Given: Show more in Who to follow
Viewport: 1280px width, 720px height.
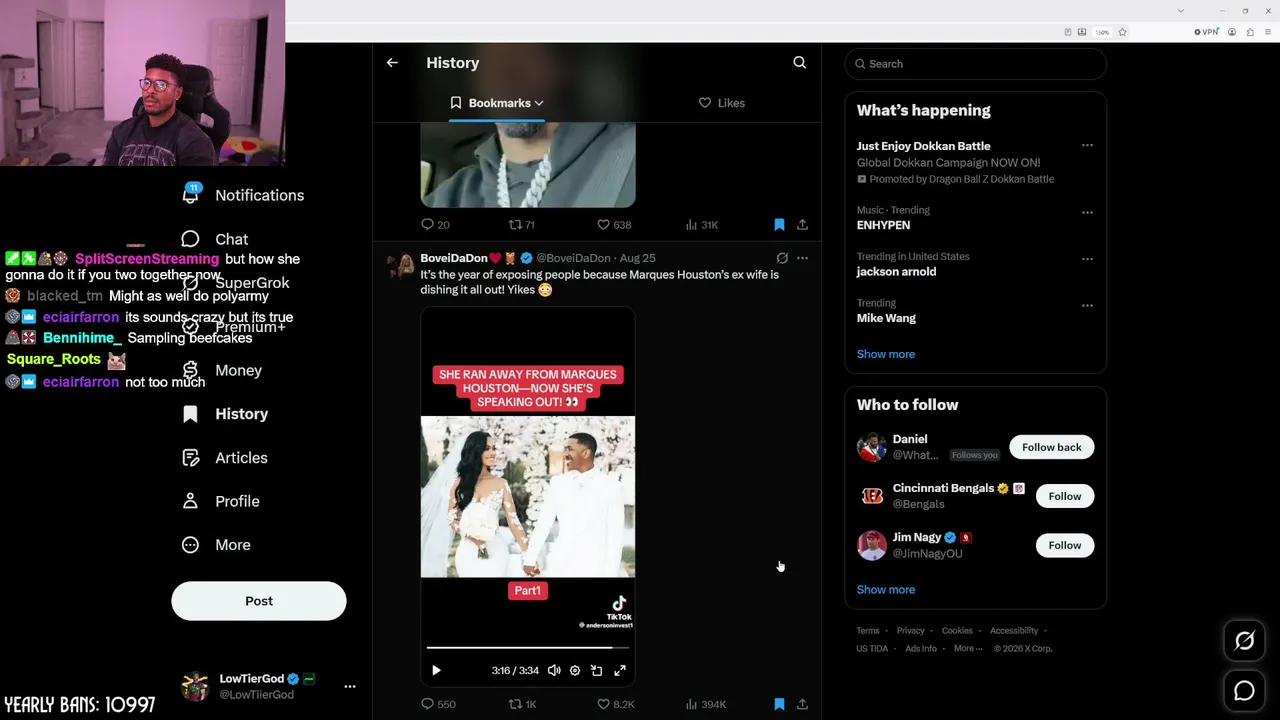Looking at the screenshot, I should pyautogui.click(x=886, y=590).
